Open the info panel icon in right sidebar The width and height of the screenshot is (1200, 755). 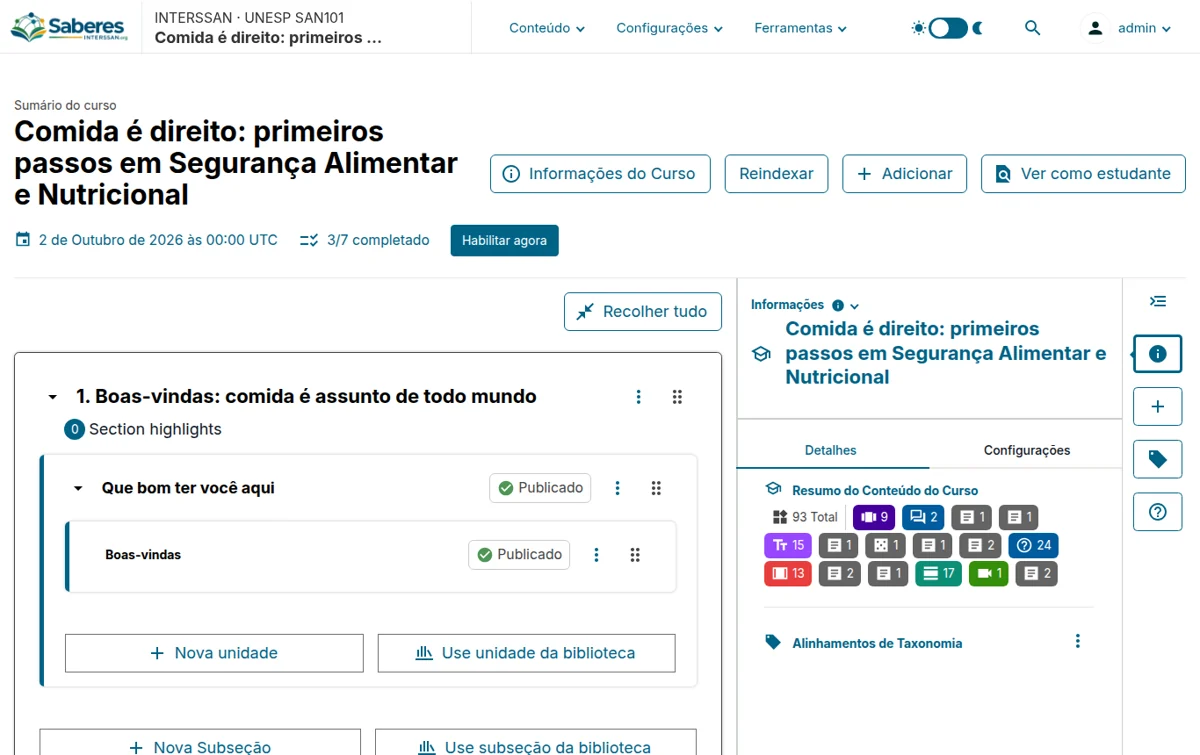[1158, 354]
